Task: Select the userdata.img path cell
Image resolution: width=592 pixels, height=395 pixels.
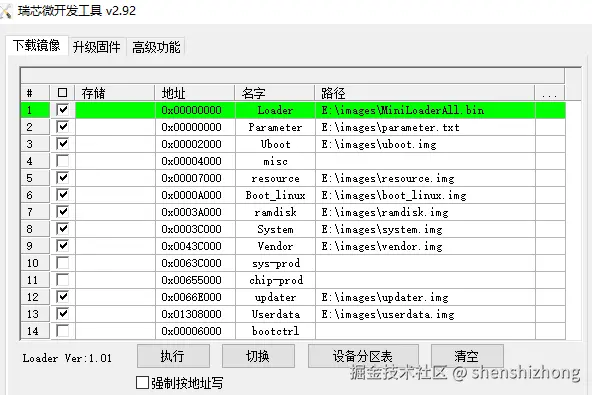Action: [426, 314]
